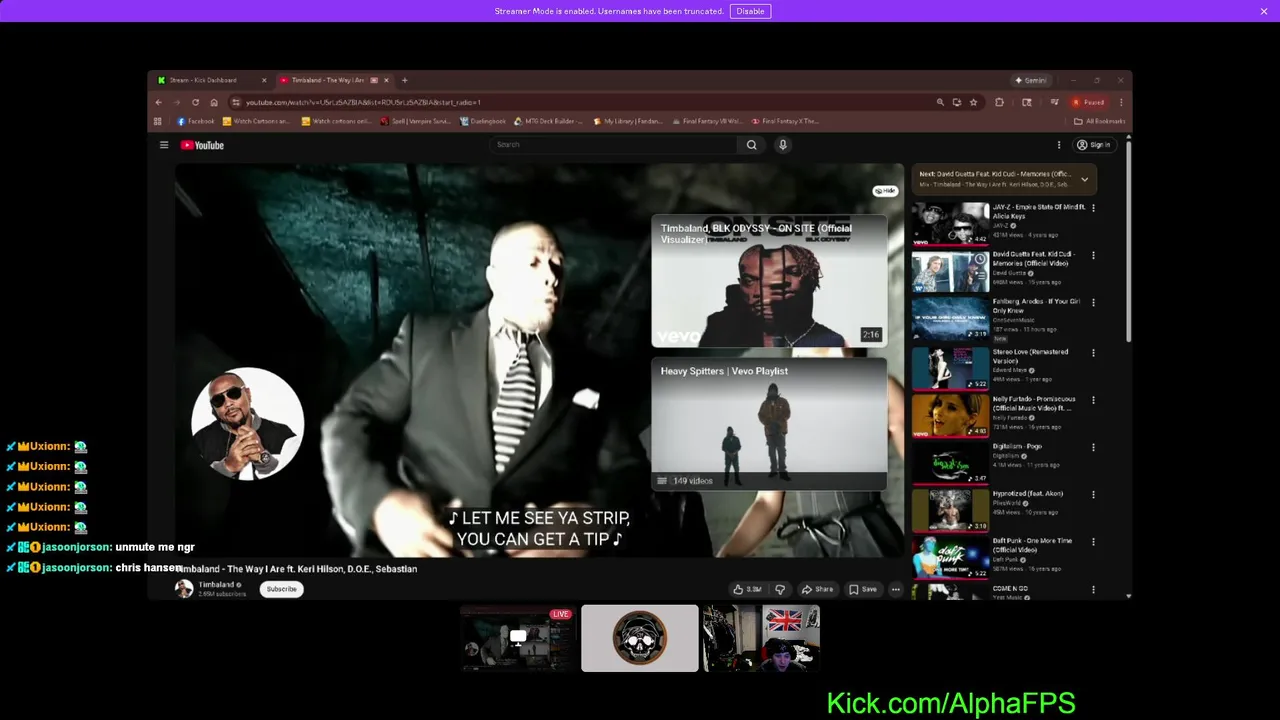The width and height of the screenshot is (1280, 720).
Task: Open options menu for Digitalism - Pogo
Action: pos(1093,447)
